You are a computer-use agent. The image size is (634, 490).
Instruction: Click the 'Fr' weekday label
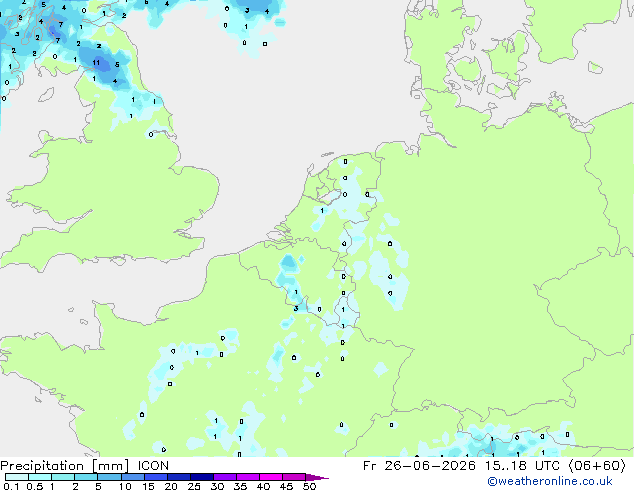click(370, 466)
